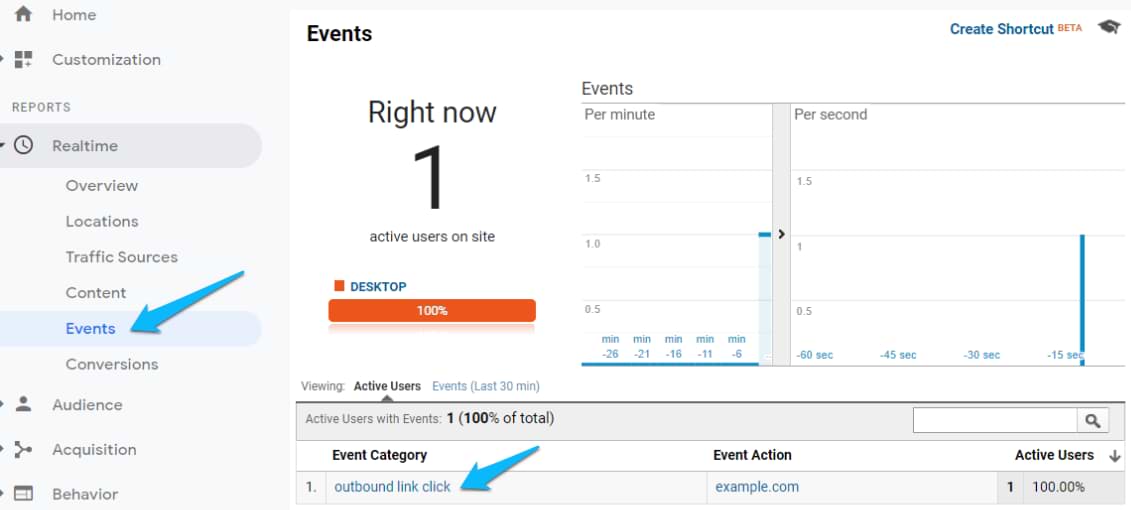
Task: Click the table search input field
Action: [x=994, y=421]
